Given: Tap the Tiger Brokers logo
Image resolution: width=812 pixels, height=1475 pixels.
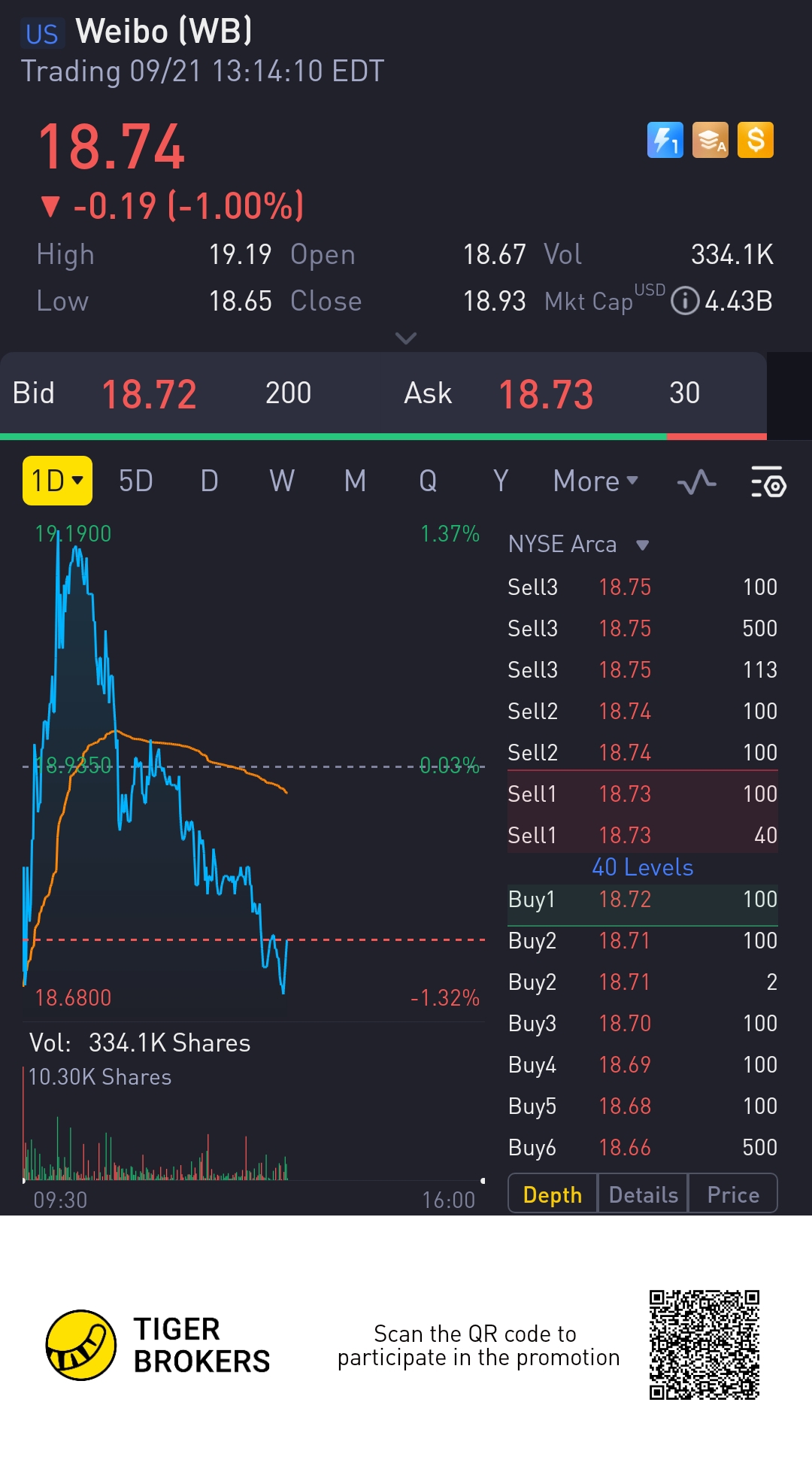Looking at the screenshot, I should tap(158, 1345).
